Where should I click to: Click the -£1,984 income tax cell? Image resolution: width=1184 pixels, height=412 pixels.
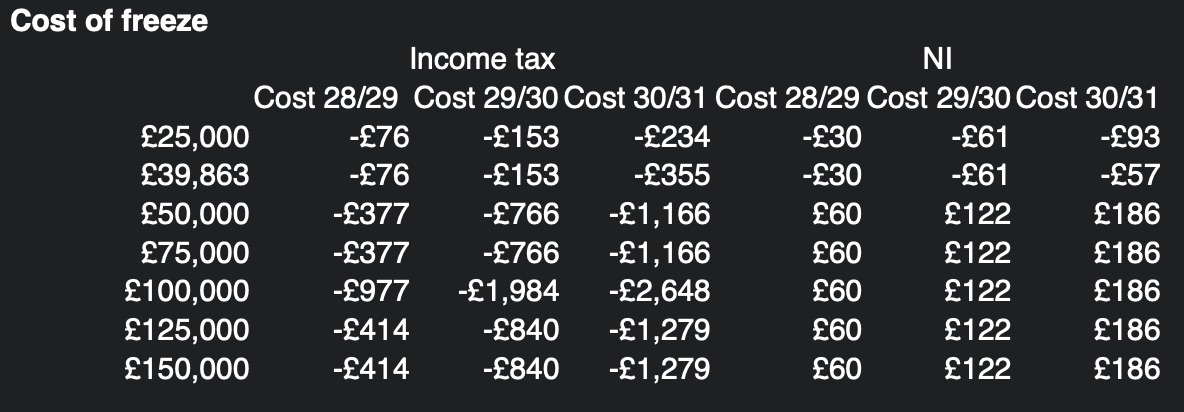click(x=509, y=291)
